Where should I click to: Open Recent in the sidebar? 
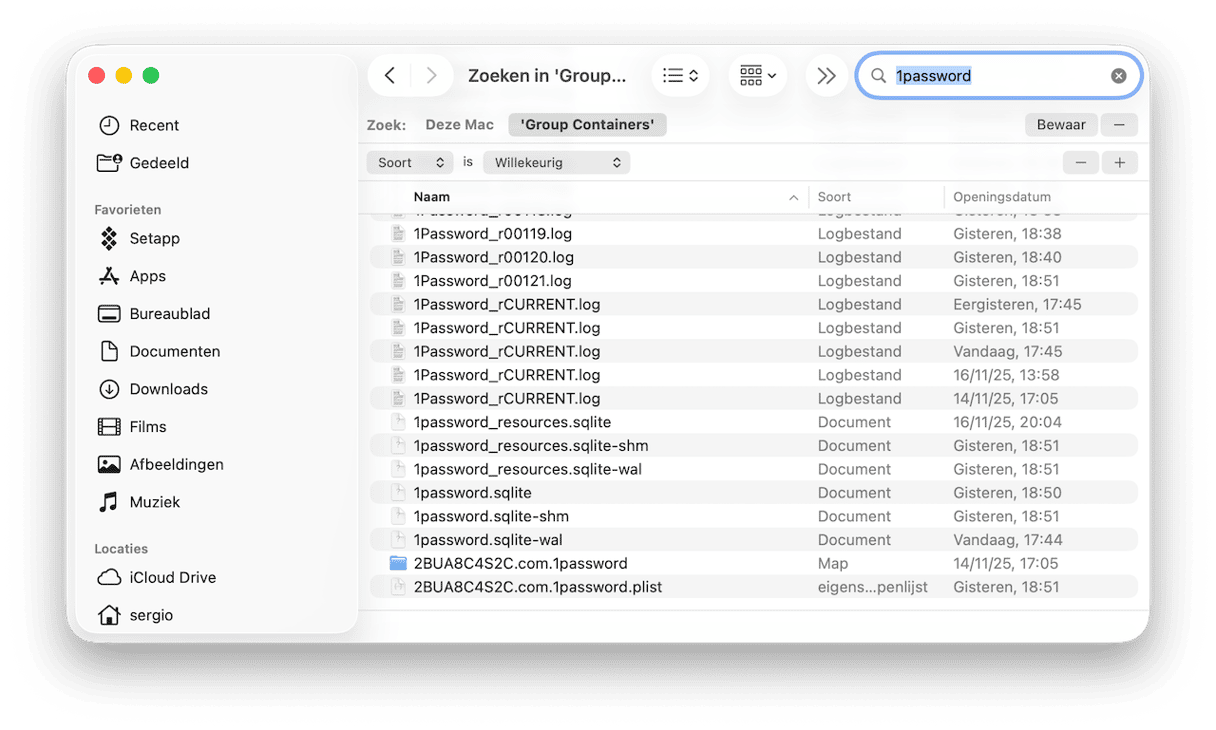pyautogui.click(x=154, y=125)
